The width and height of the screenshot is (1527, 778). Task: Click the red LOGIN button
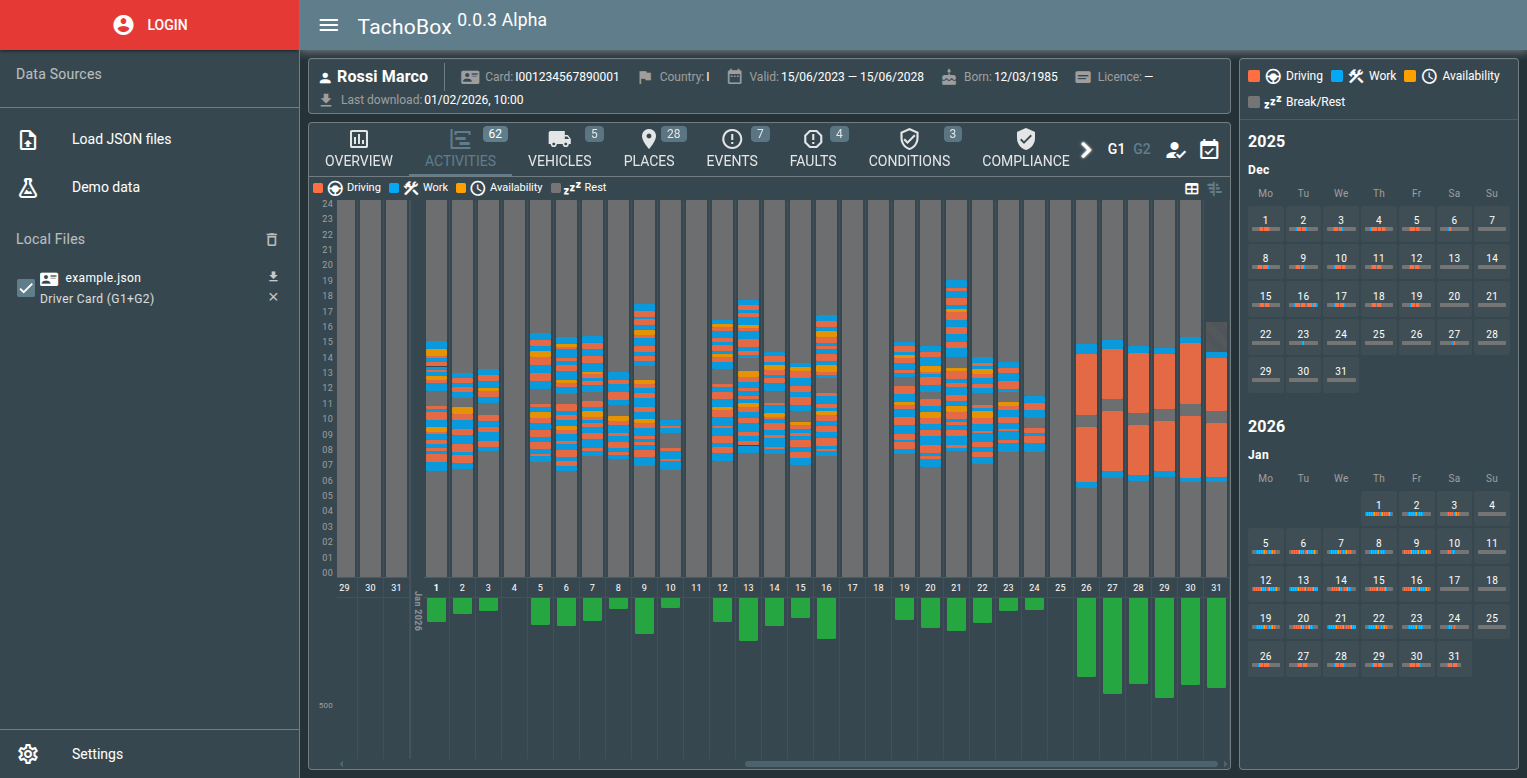pos(150,25)
